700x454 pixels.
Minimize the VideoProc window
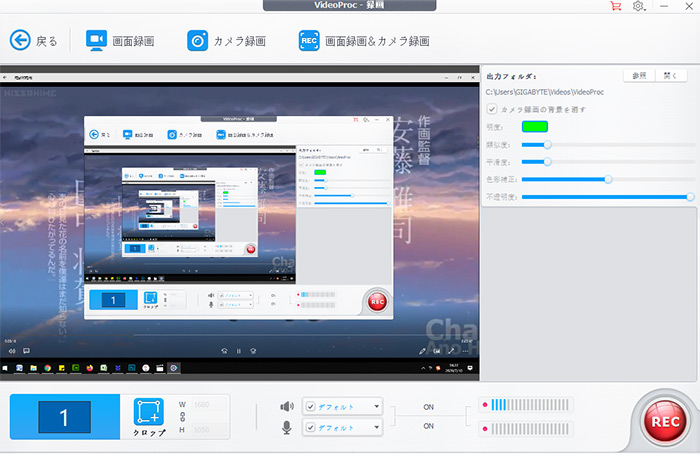(x=664, y=6)
